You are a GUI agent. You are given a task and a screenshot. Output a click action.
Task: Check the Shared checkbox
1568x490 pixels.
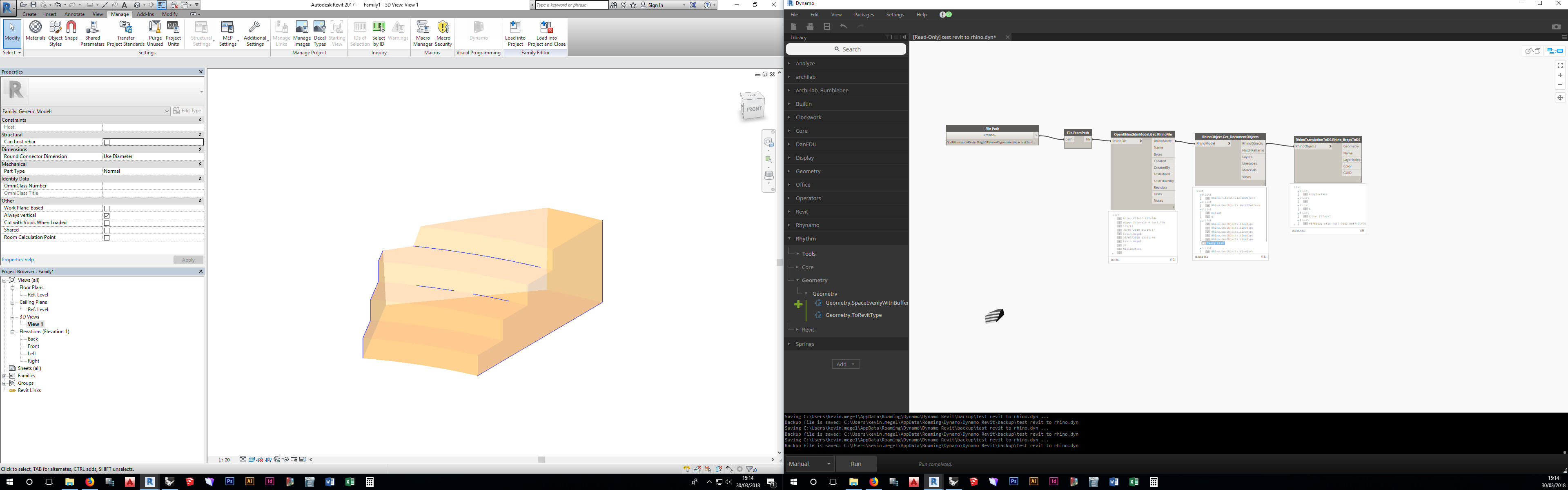point(107,230)
